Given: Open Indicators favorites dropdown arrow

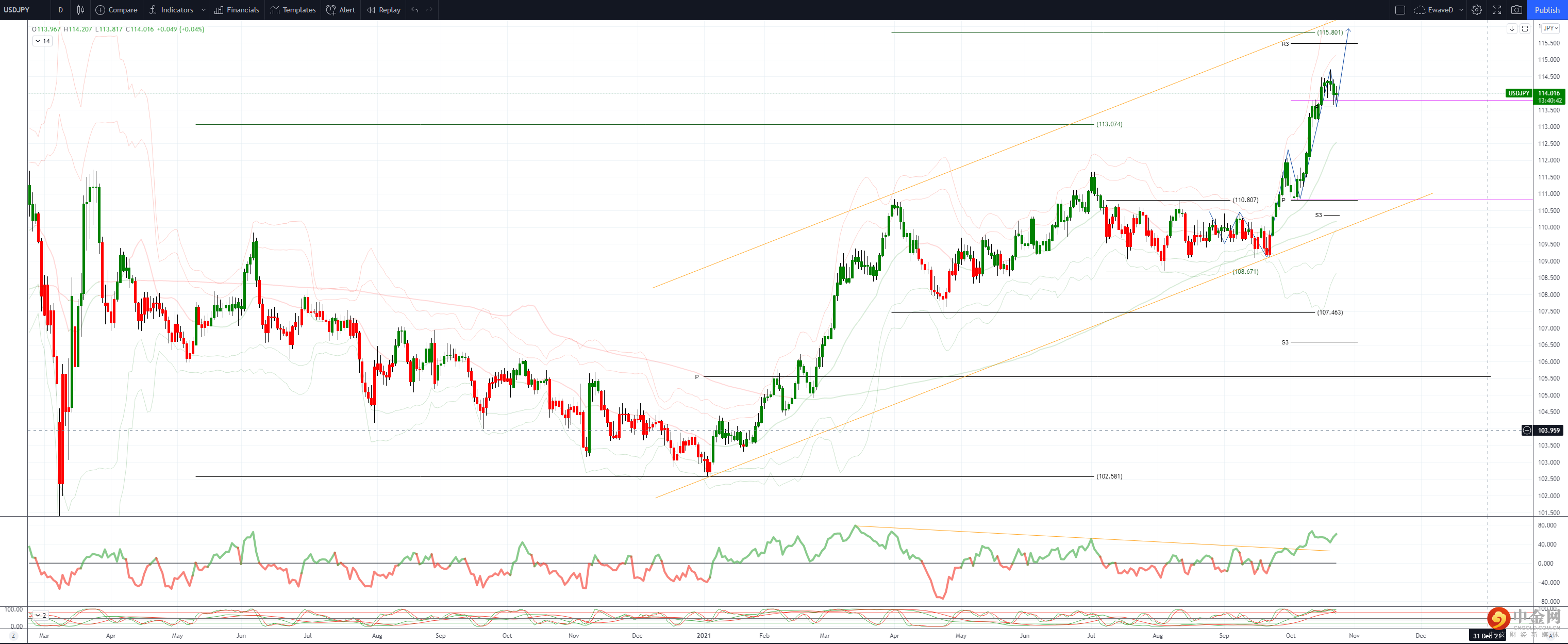Looking at the screenshot, I should point(203,10).
